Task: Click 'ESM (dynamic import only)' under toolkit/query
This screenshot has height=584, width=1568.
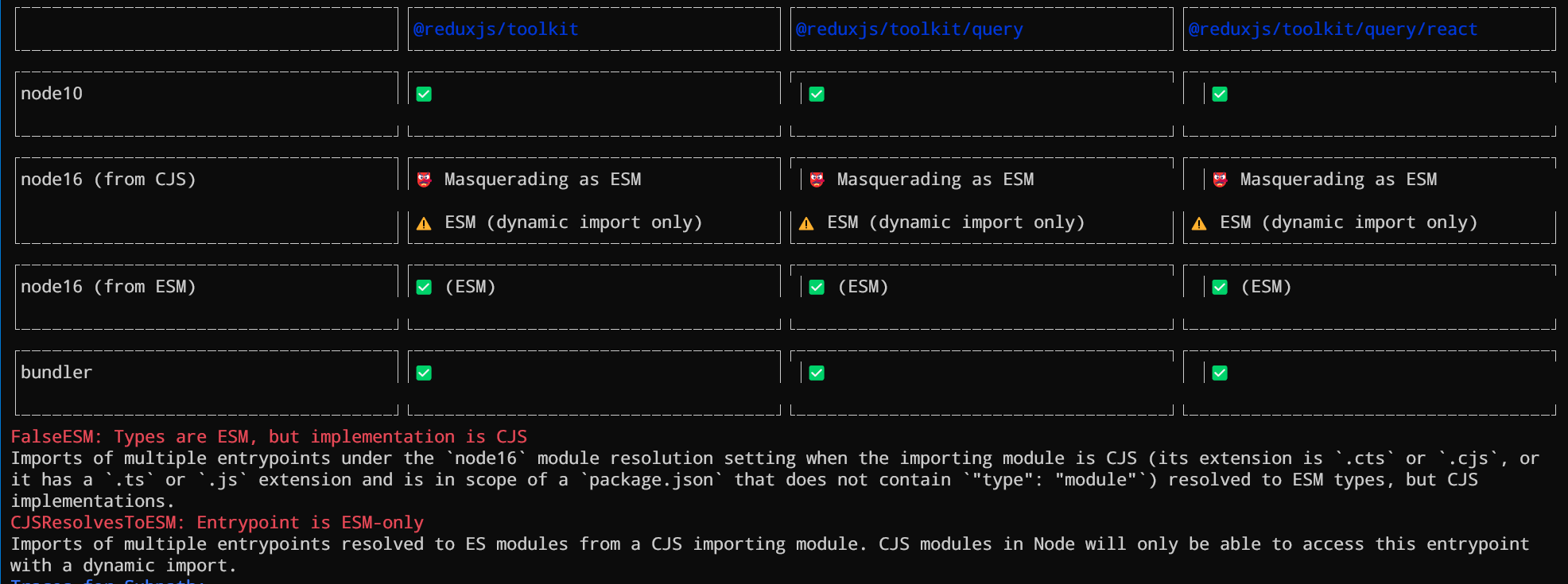Action: [x=956, y=222]
